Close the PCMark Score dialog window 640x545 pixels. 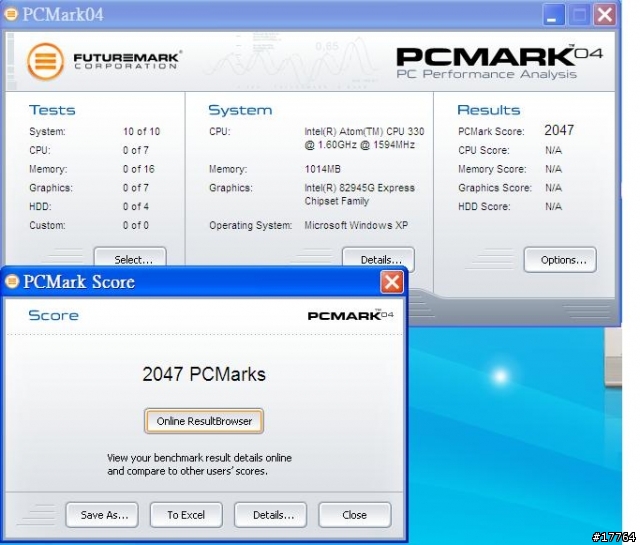[392, 282]
